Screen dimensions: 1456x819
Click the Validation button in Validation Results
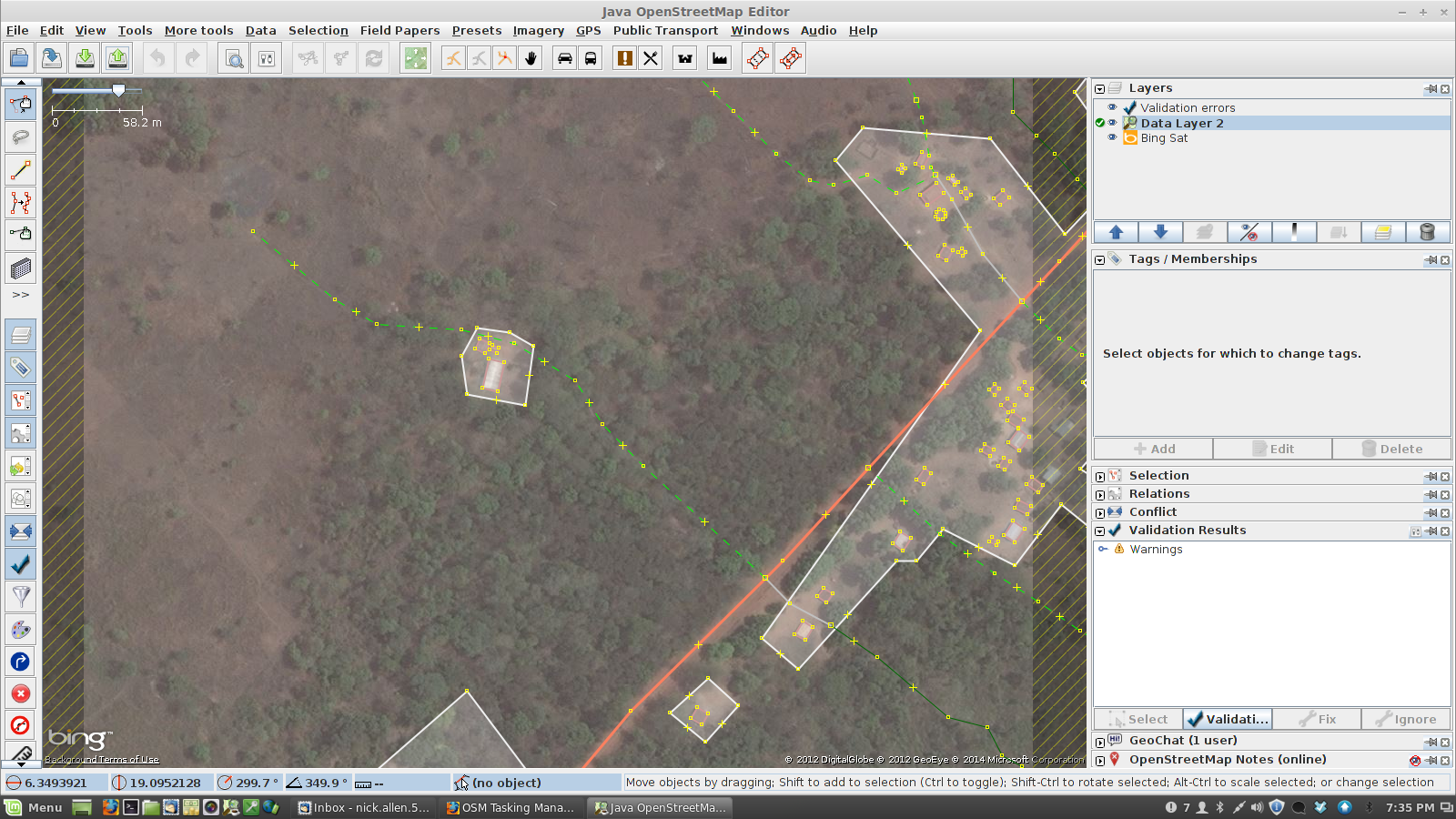(1228, 719)
